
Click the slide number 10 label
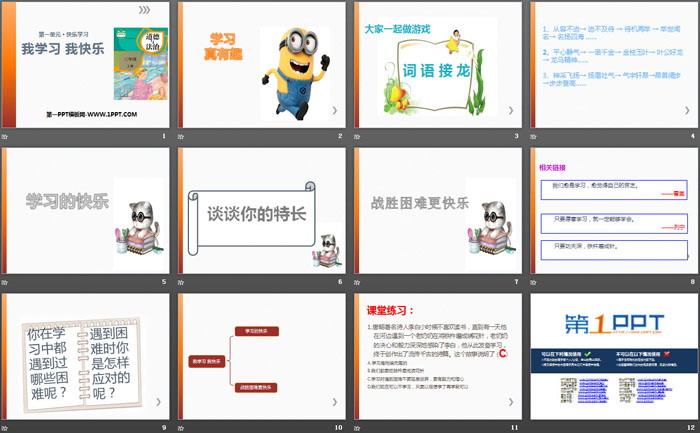[338, 428]
